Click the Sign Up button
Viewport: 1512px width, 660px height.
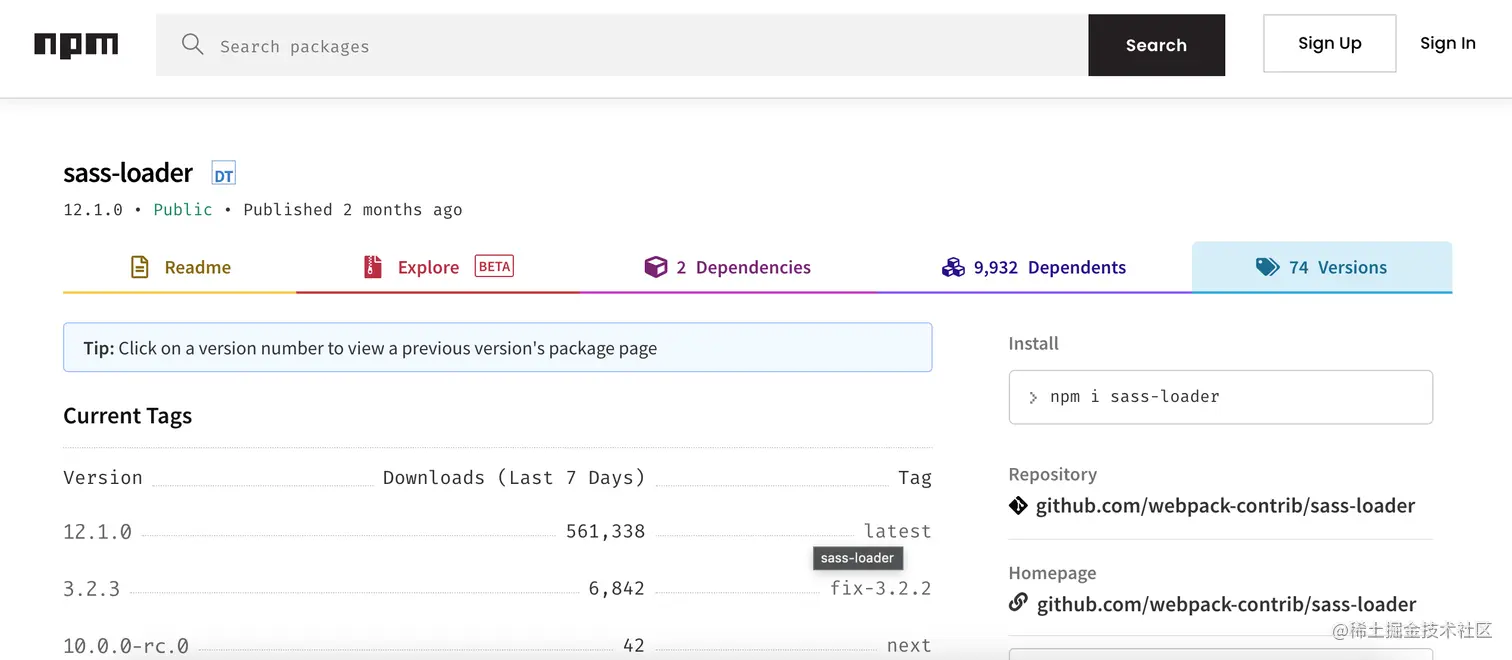click(x=1329, y=43)
